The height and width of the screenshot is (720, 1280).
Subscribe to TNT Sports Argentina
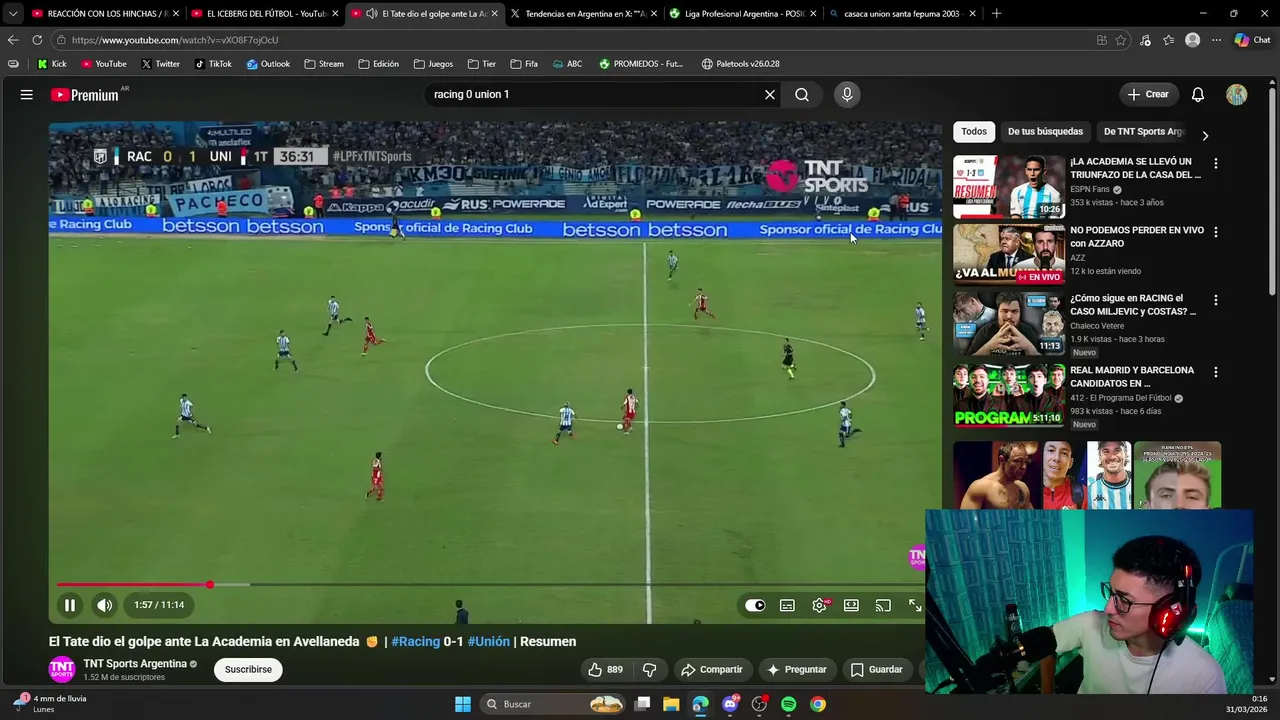pos(248,670)
